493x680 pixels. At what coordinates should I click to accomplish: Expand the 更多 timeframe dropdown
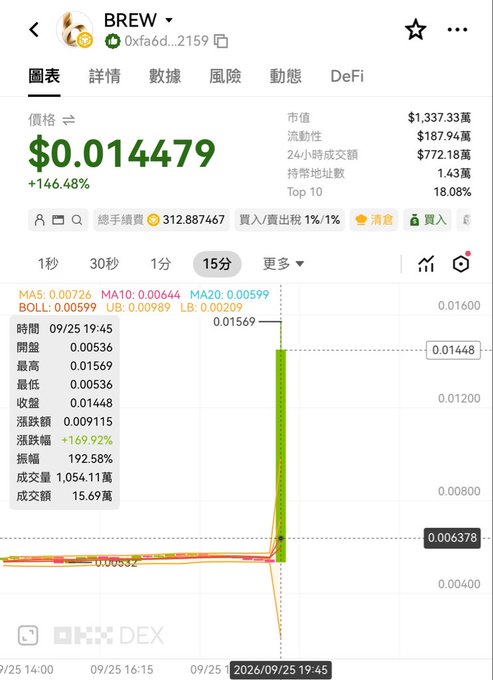pyautogui.click(x=283, y=263)
